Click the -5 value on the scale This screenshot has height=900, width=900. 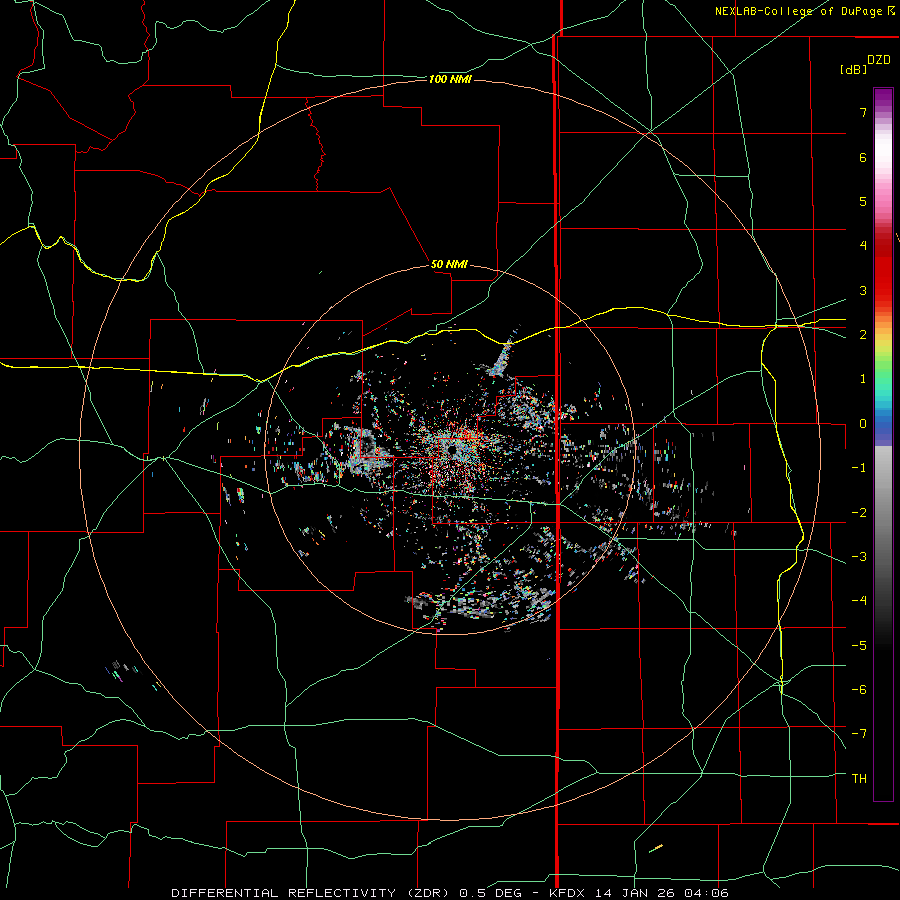click(x=859, y=646)
